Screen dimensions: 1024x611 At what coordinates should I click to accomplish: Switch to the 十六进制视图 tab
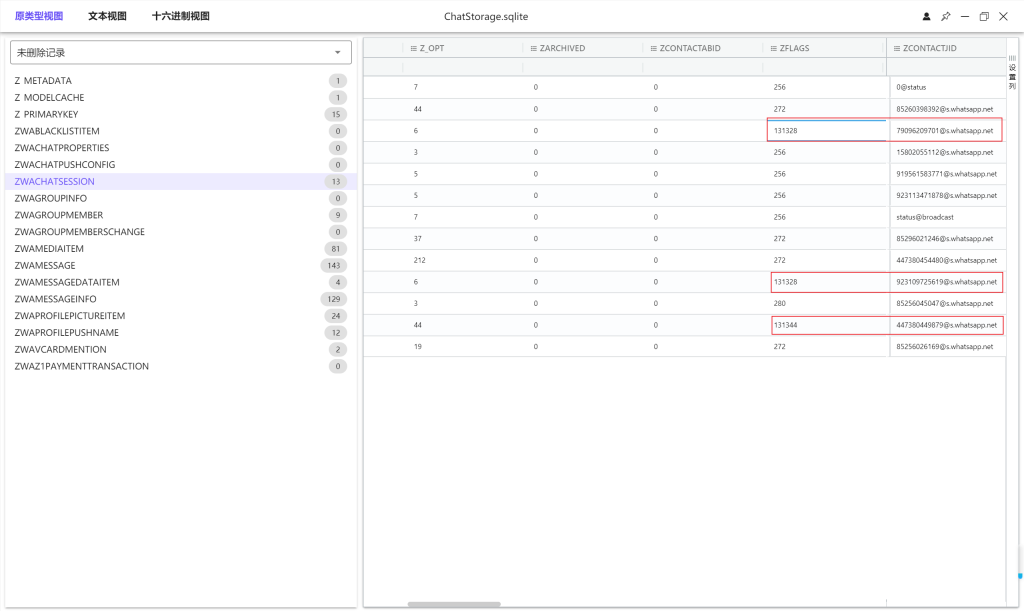pyautogui.click(x=181, y=17)
